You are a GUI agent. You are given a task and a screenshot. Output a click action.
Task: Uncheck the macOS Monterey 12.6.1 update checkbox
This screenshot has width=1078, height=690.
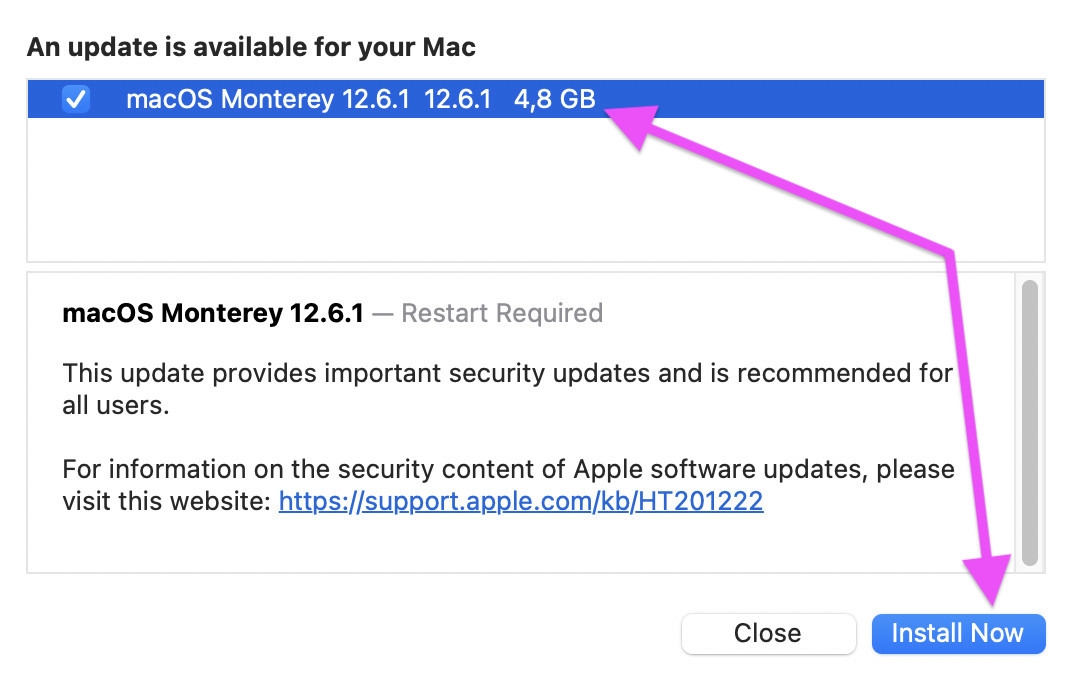pyautogui.click(x=76, y=99)
